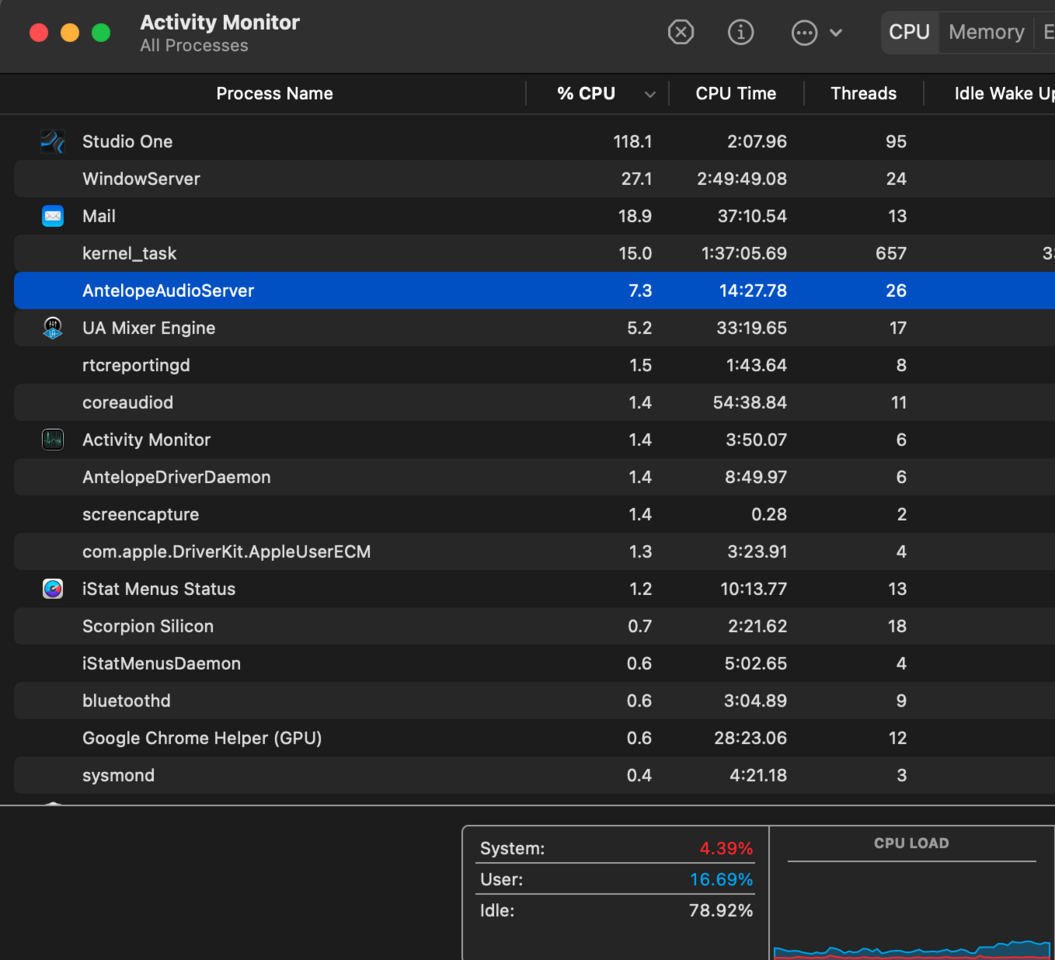Click the Mail envelope icon
Image resolution: width=1055 pixels, height=960 pixels.
coord(52,216)
